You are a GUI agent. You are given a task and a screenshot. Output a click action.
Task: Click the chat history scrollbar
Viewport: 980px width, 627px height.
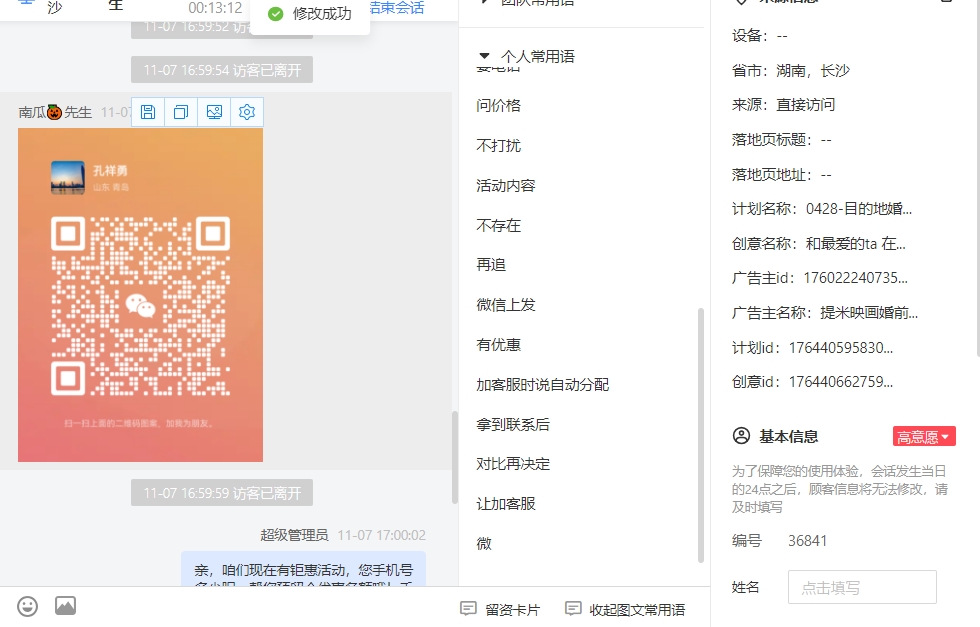pos(454,458)
